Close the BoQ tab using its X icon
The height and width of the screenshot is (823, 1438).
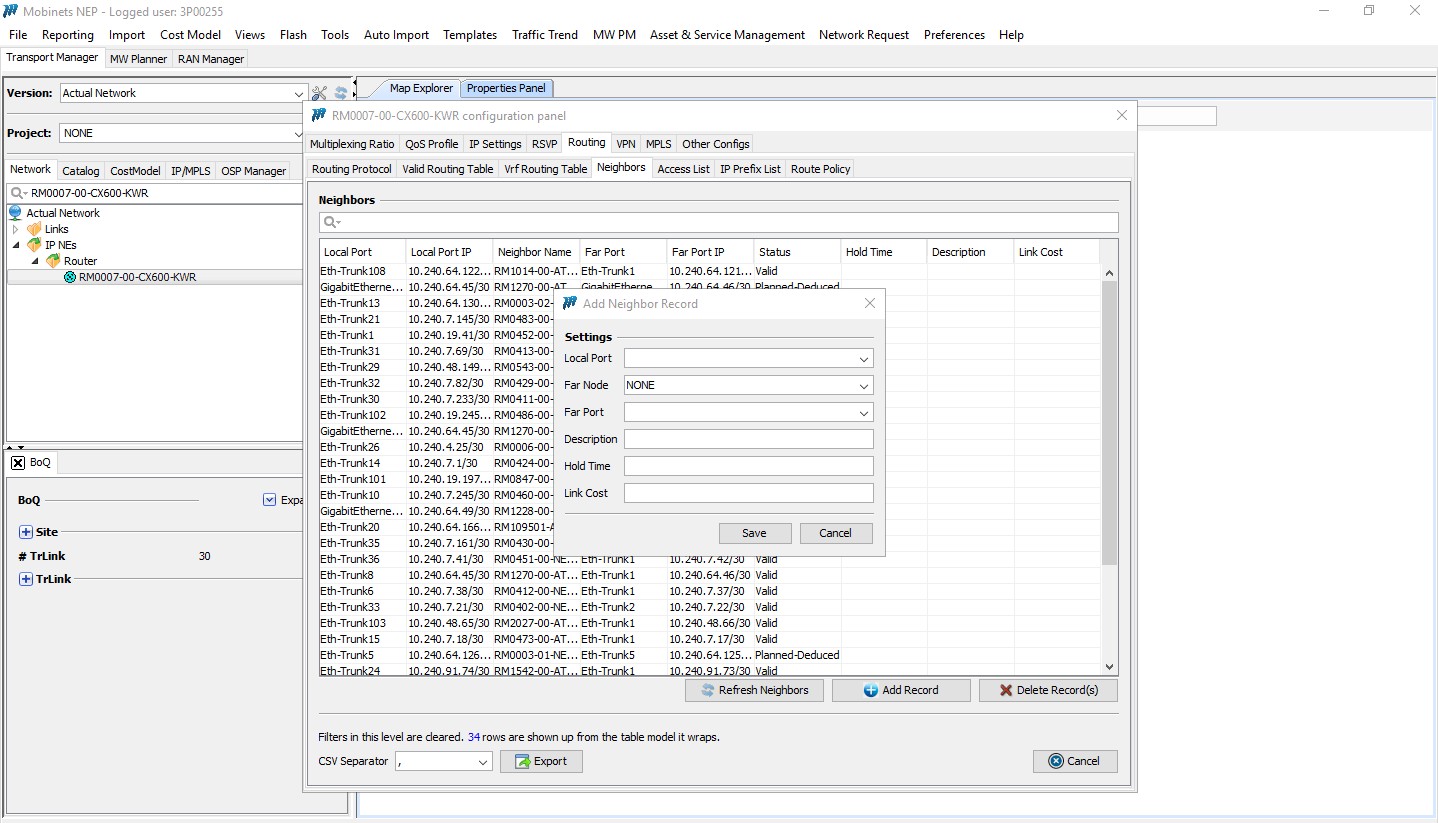18,463
